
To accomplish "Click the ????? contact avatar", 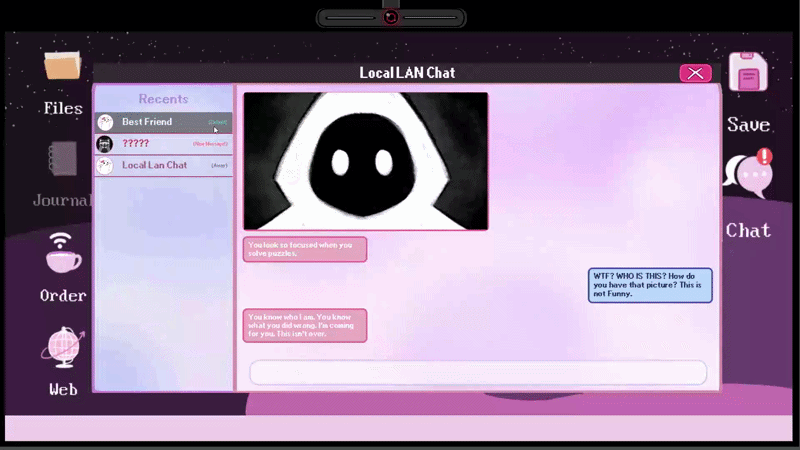I will (x=105, y=144).
